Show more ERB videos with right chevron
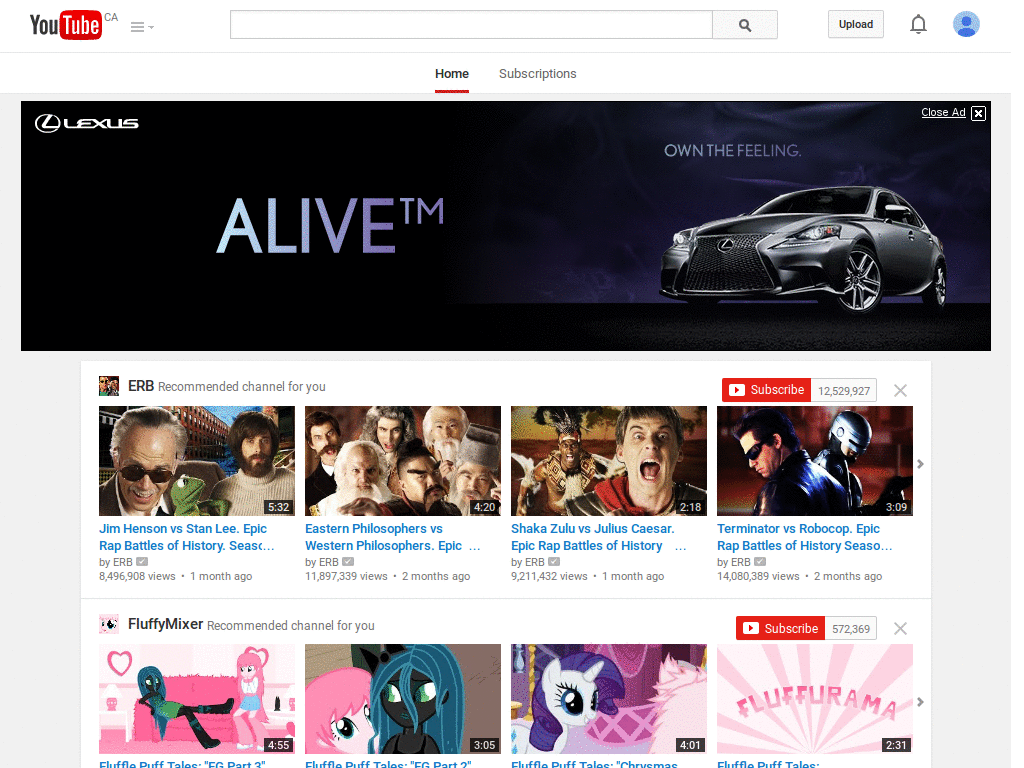The width and height of the screenshot is (1024, 768). 920,464
